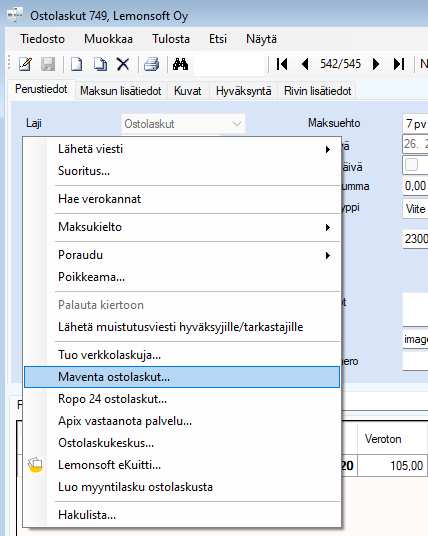Click the date field showing 26.
428x536 pixels.
point(415,144)
